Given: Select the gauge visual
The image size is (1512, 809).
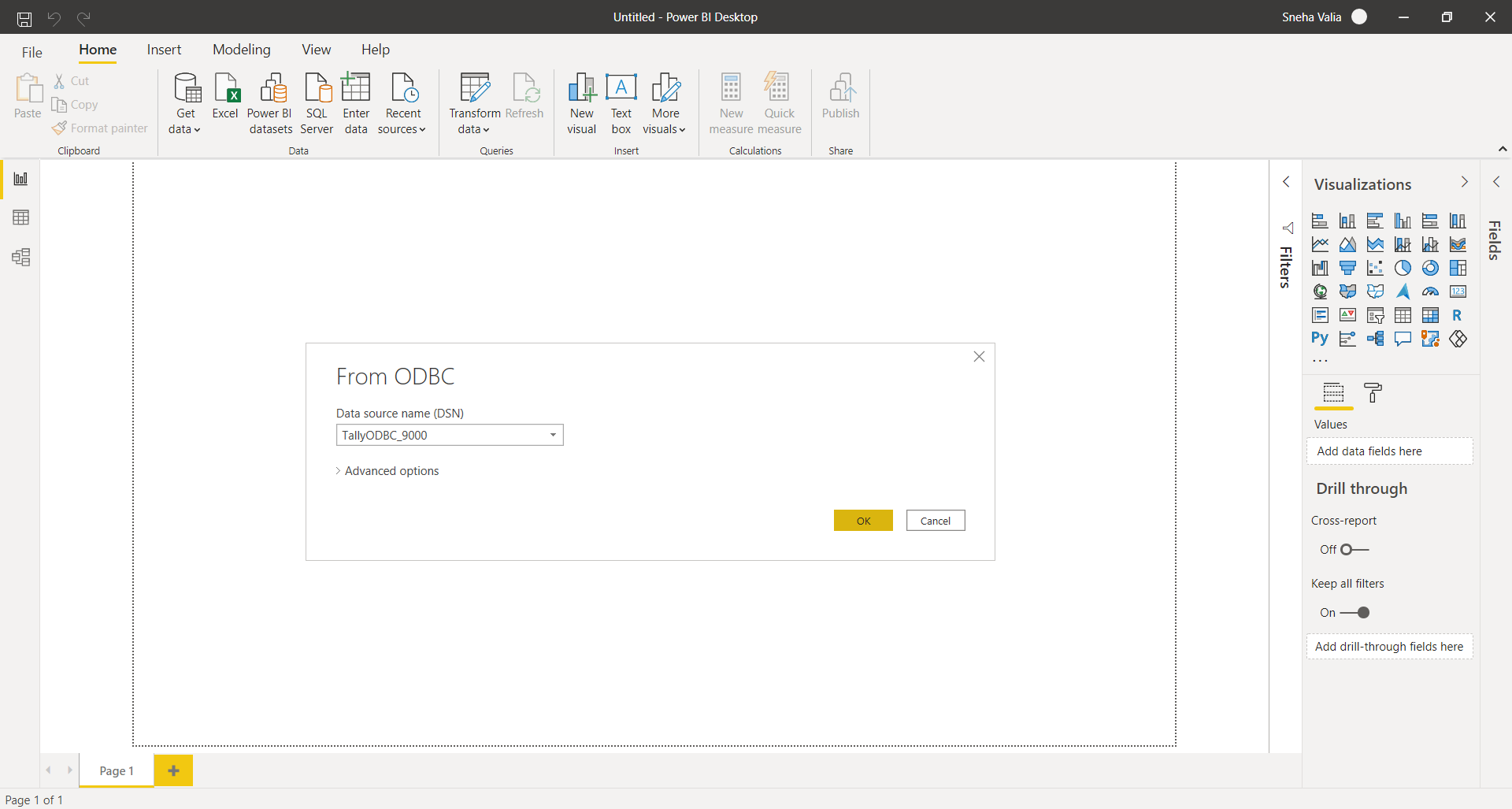Looking at the screenshot, I should point(1430,292).
